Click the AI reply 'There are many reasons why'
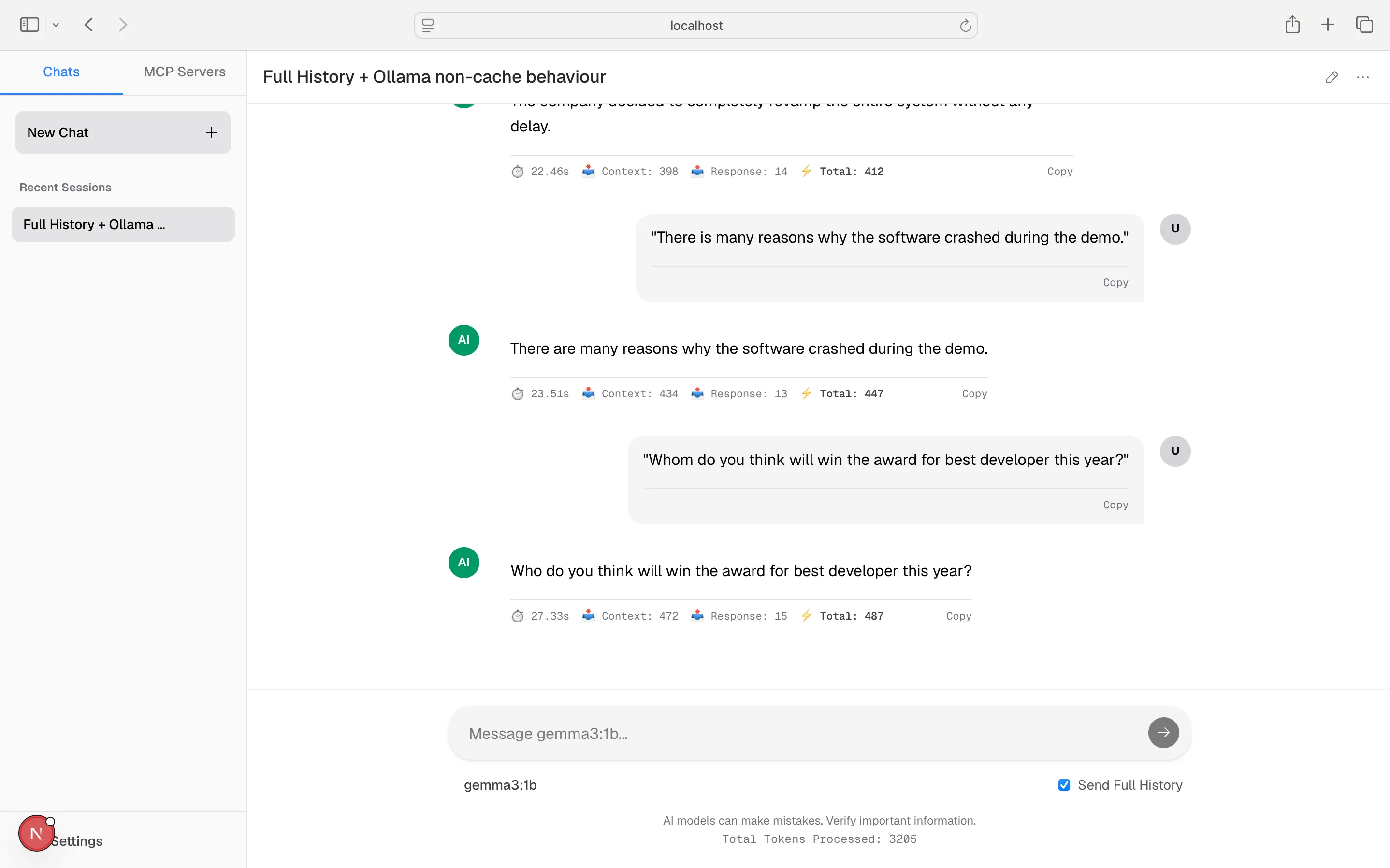 coord(749,348)
